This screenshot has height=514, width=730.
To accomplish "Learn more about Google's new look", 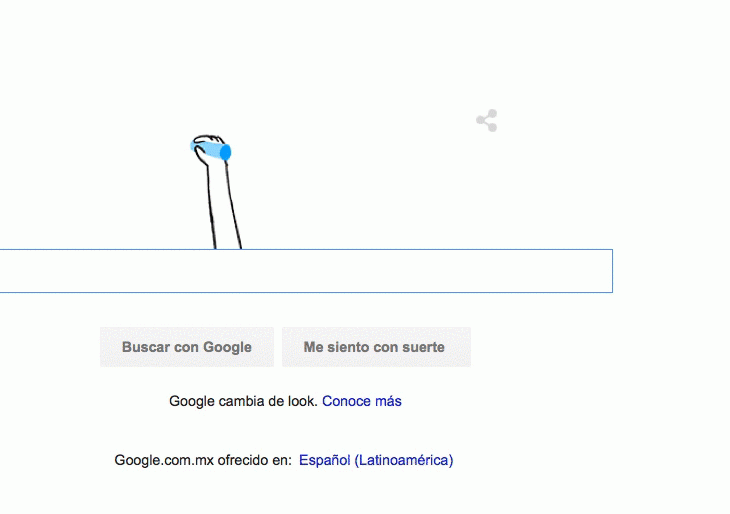I will pos(362,401).
